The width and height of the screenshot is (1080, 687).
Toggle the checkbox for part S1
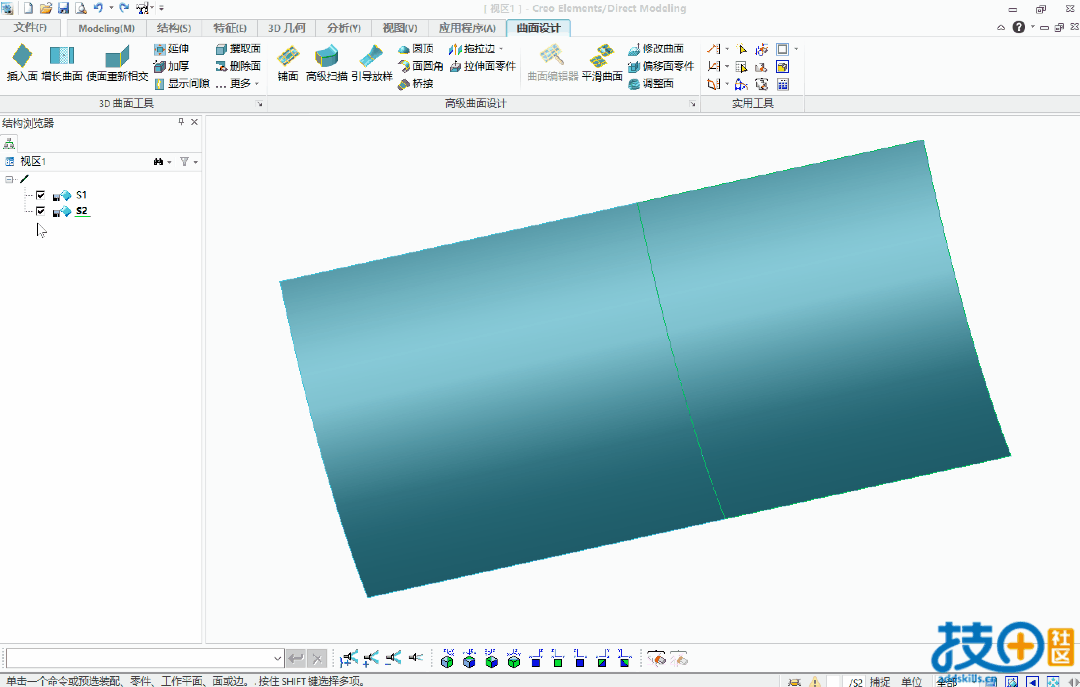click(41, 195)
